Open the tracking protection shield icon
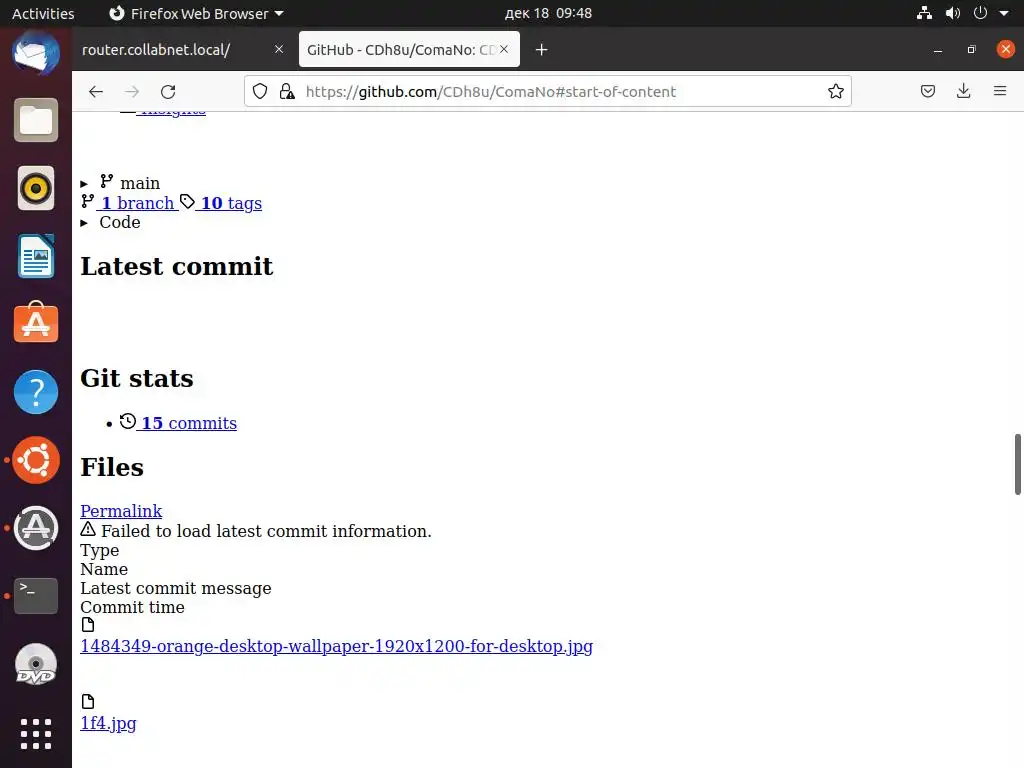 (260, 91)
